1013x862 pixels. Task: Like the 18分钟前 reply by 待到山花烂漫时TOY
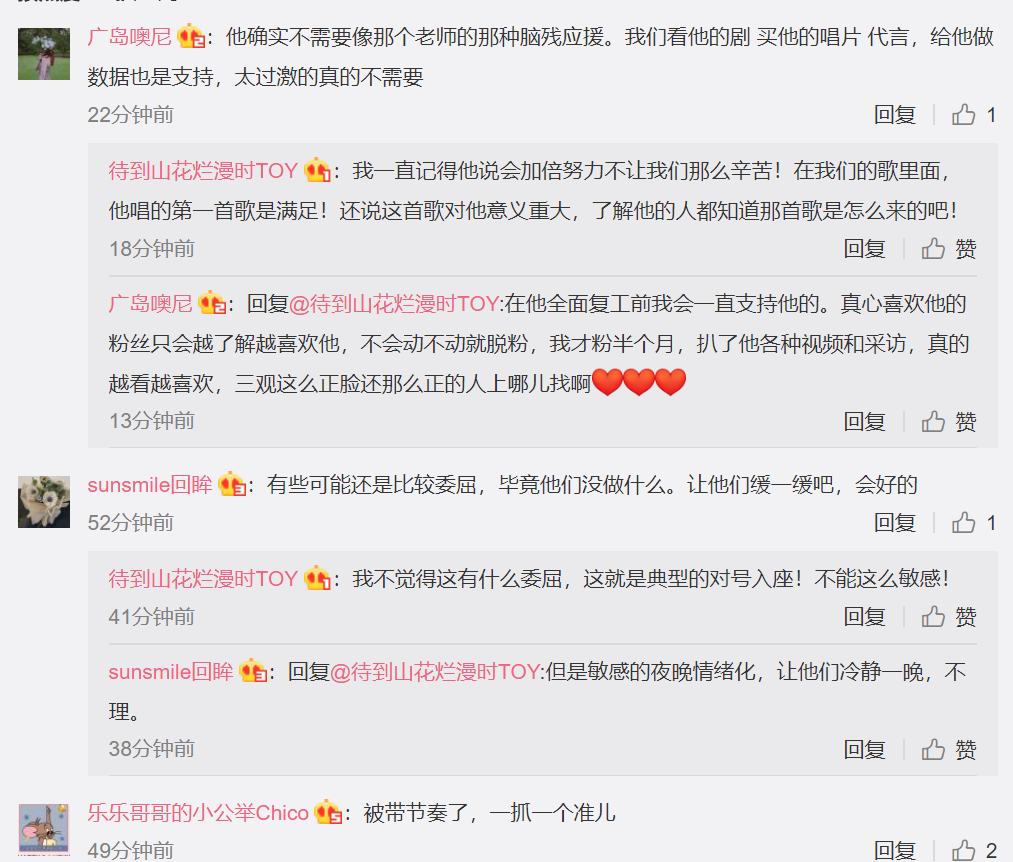(948, 249)
